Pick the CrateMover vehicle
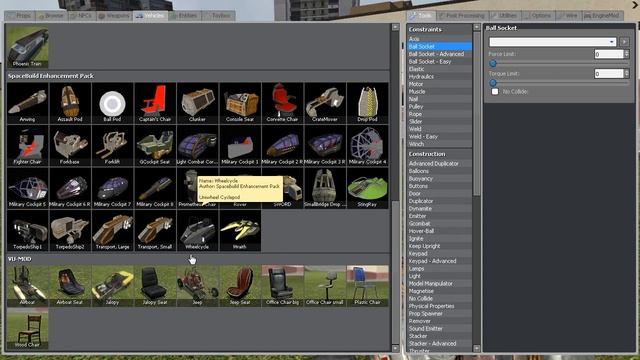This screenshot has width=640, height=360. (x=324, y=103)
